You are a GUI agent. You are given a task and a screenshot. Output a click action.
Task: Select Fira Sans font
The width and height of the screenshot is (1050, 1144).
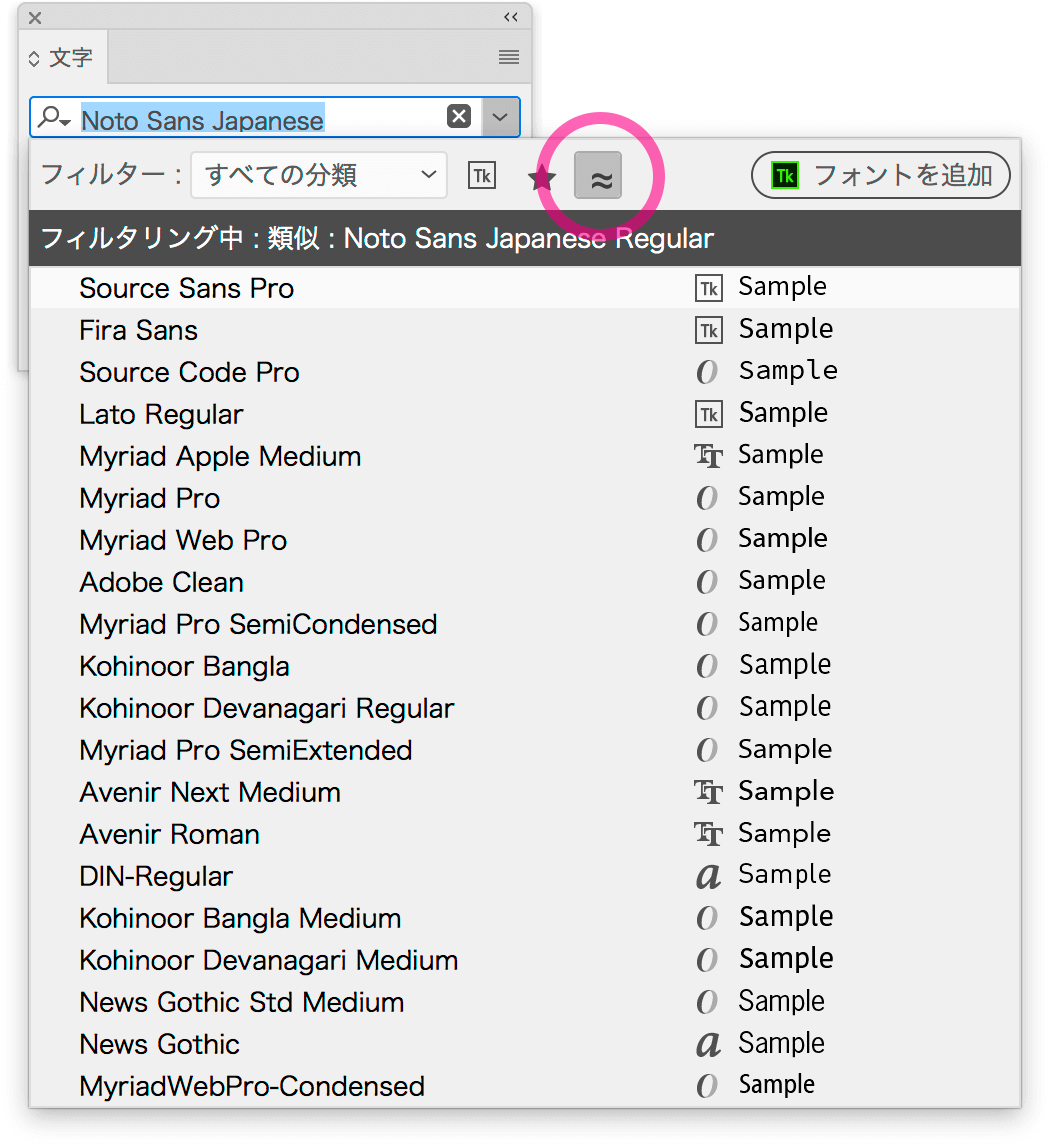click(525, 330)
